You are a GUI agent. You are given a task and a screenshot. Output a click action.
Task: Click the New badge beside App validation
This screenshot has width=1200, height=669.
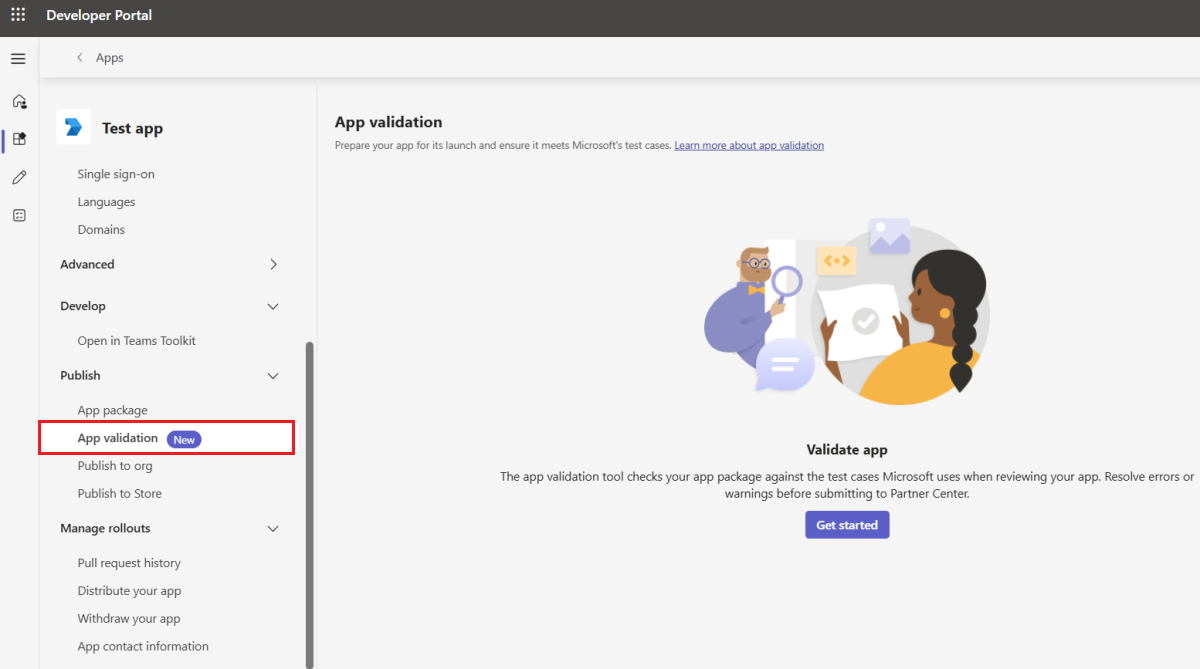coord(184,439)
